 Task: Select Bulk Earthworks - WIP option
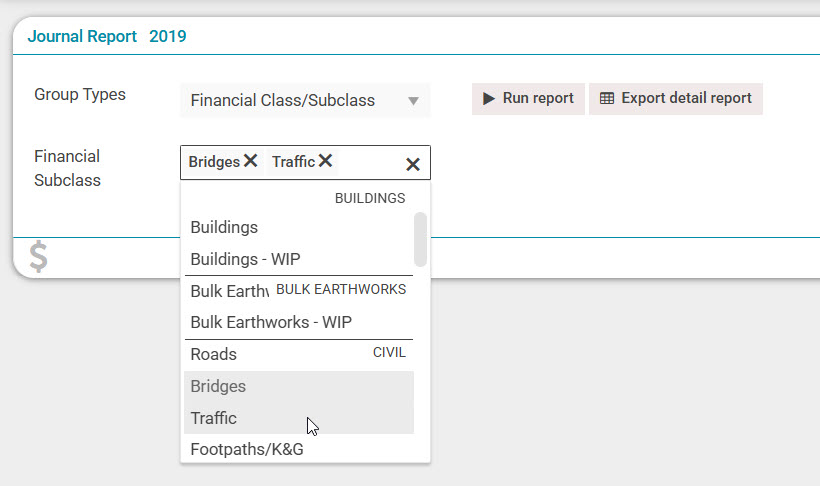click(x=270, y=322)
